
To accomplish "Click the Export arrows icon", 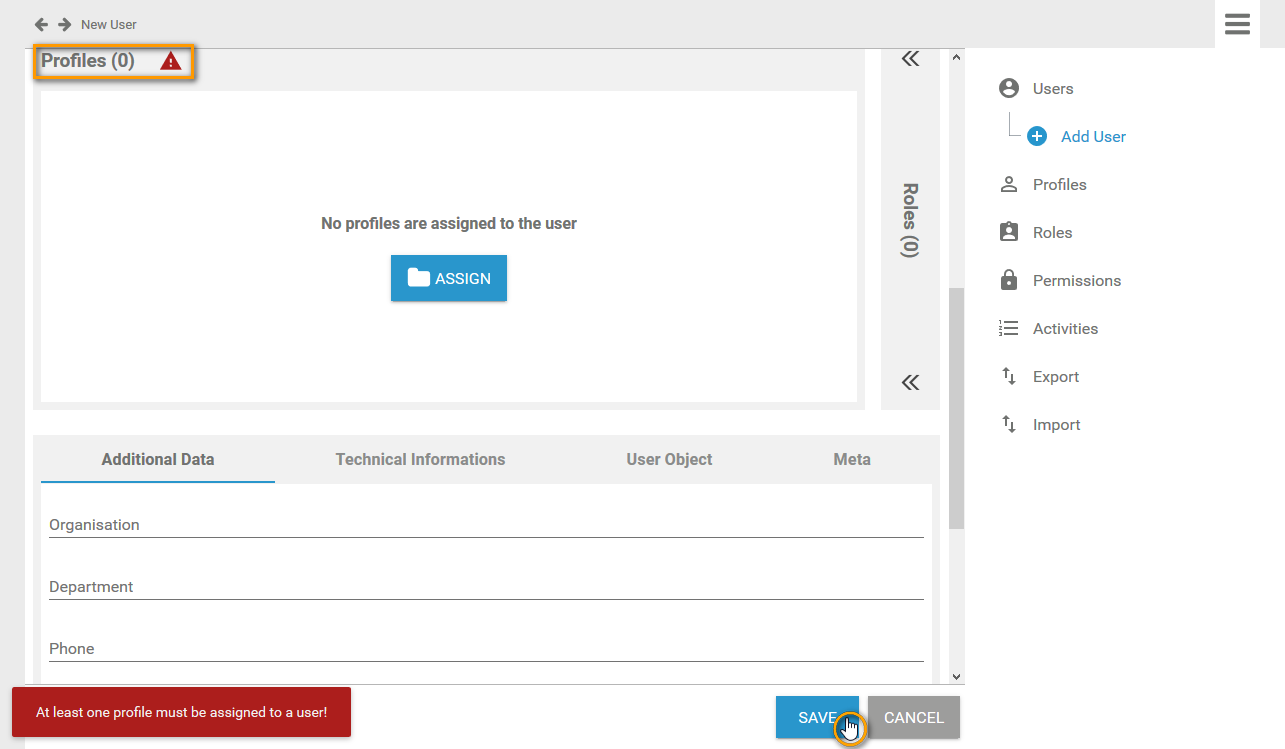I will click(x=1008, y=376).
